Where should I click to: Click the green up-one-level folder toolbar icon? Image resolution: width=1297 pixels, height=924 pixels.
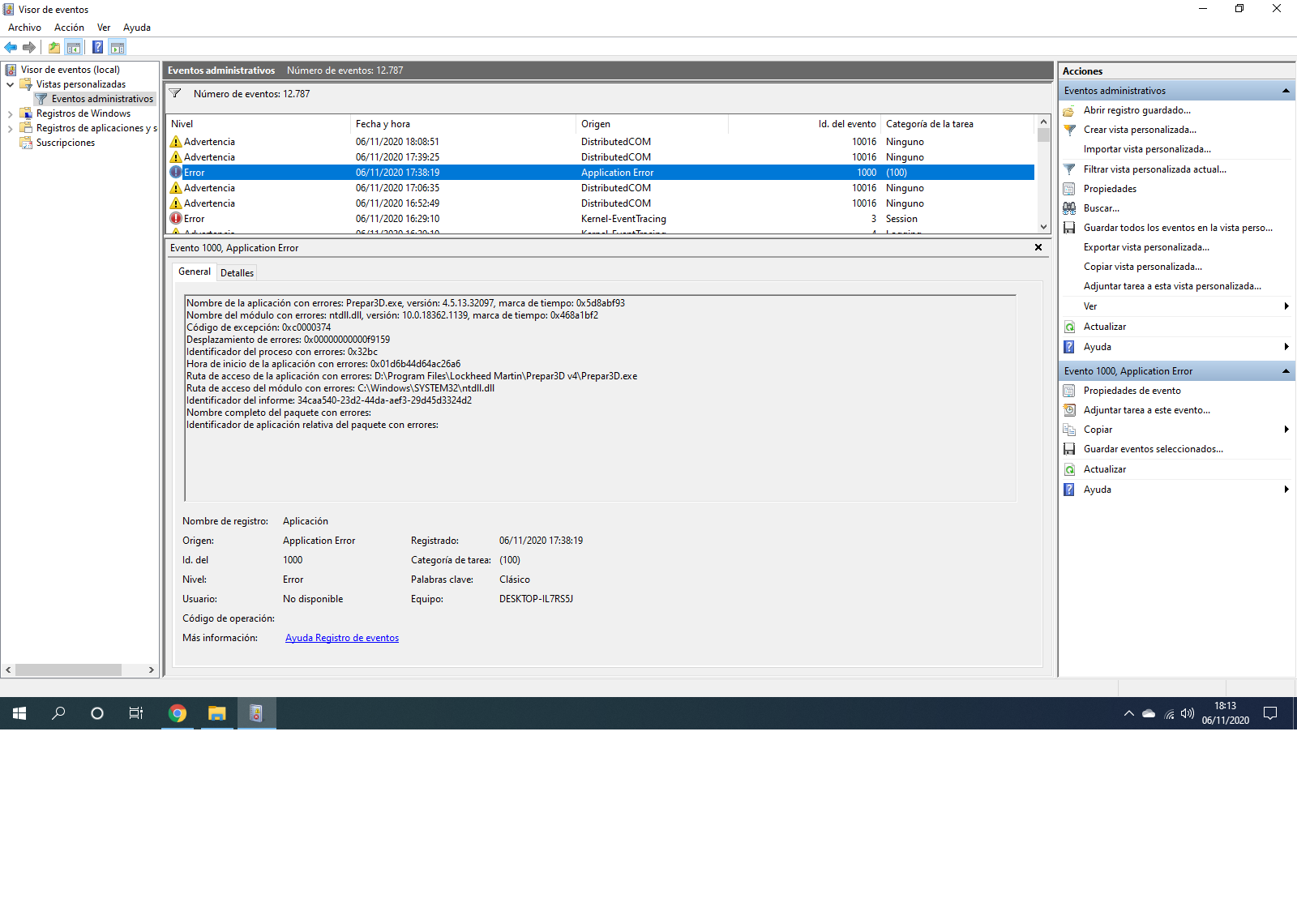click(54, 47)
